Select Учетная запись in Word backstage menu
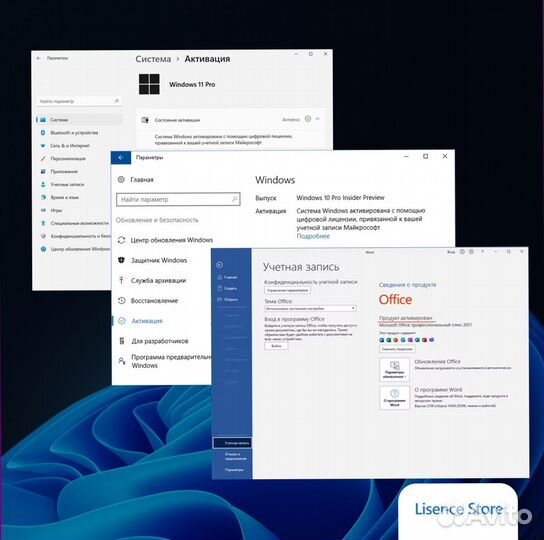The image size is (544, 540). pos(232,443)
